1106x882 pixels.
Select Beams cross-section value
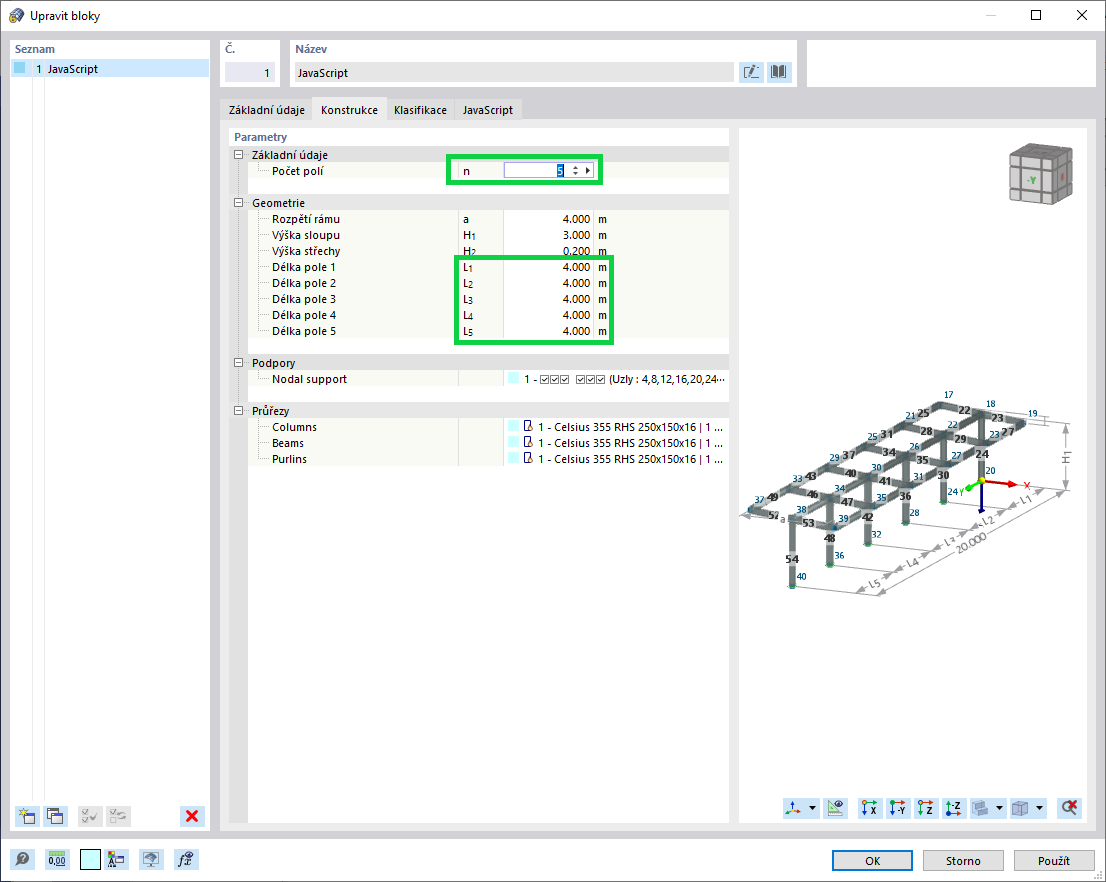pos(616,443)
